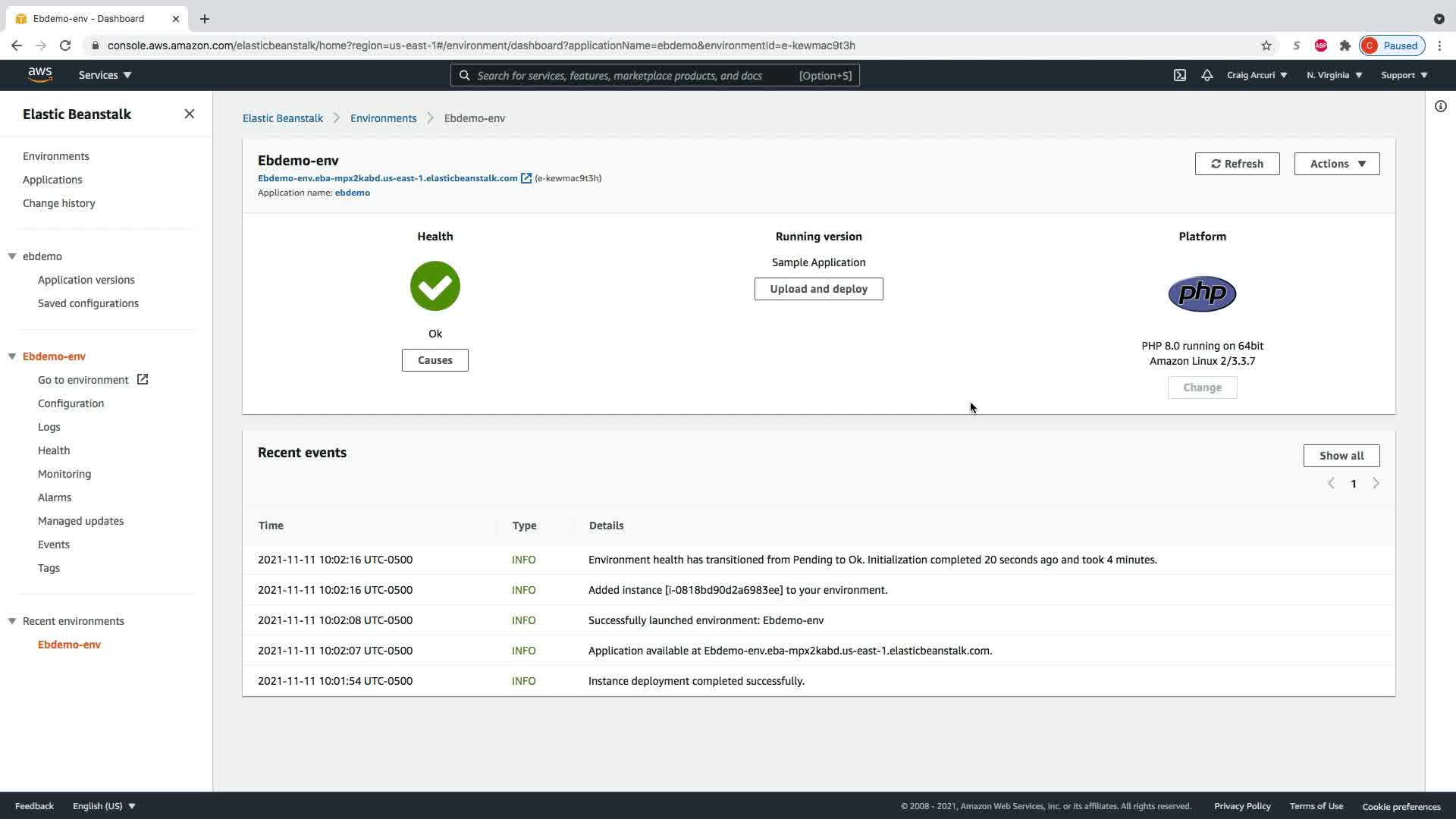The image size is (1456, 819).
Task: Click the notifications bell icon
Action: click(1207, 75)
